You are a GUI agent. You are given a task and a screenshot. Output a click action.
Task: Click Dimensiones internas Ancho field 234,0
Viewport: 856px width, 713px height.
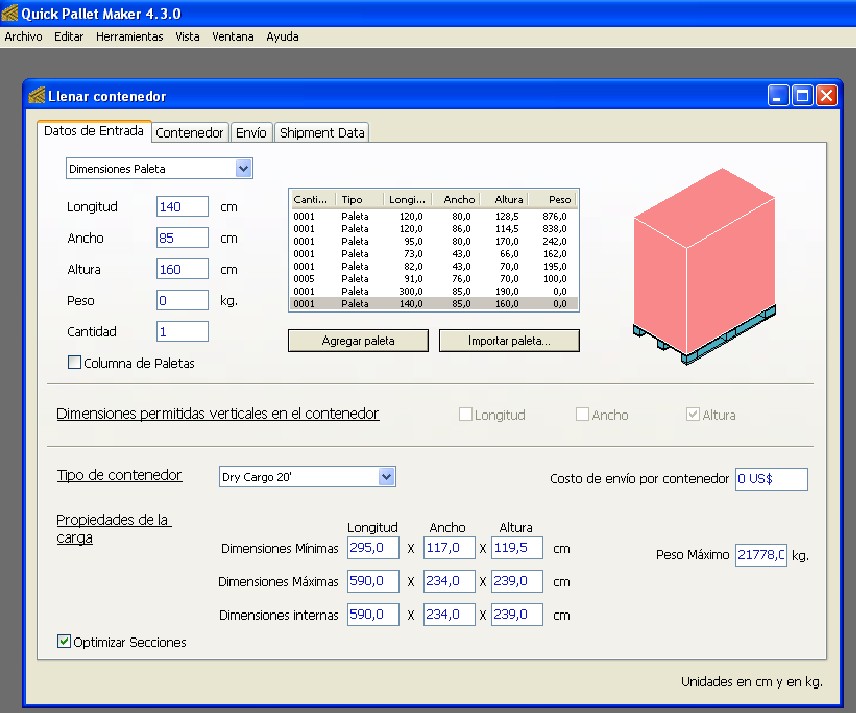click(x=449, y=614)
